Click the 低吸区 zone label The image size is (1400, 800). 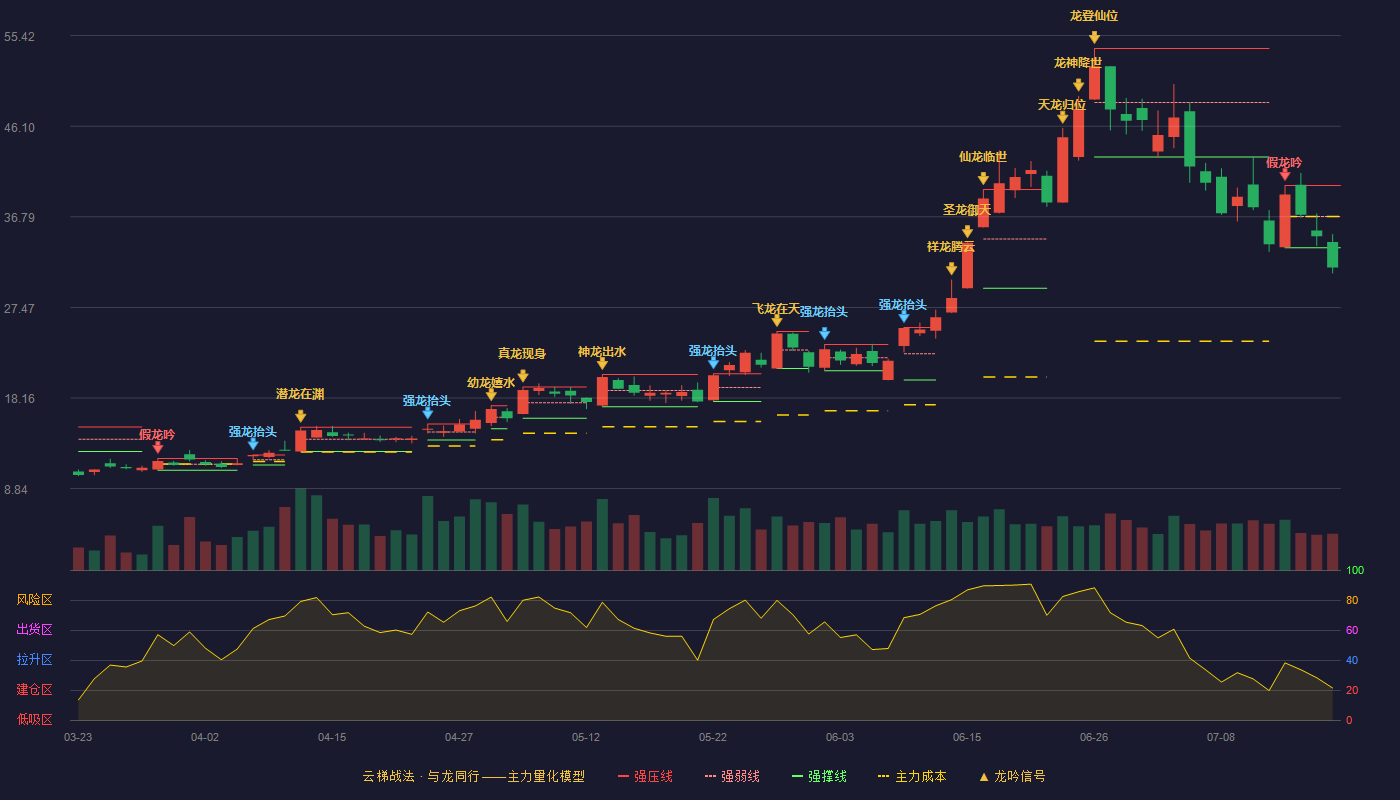(34, 720)
